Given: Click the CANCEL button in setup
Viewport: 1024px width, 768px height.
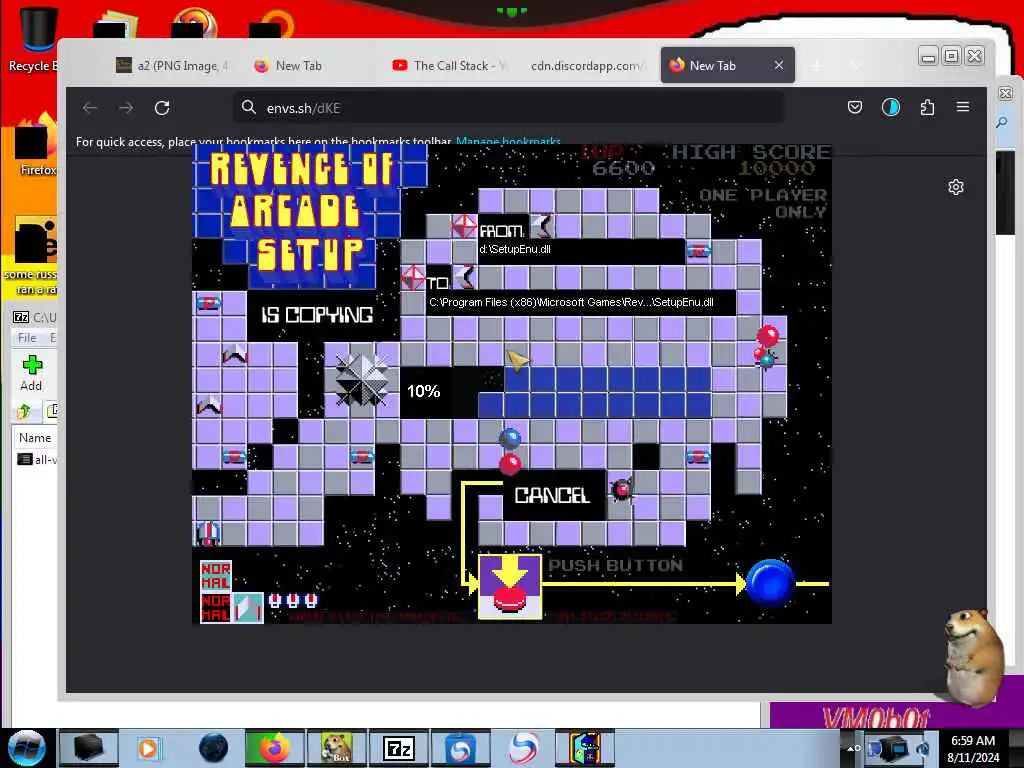Looking at the screenshot, I should click(552, 496).
